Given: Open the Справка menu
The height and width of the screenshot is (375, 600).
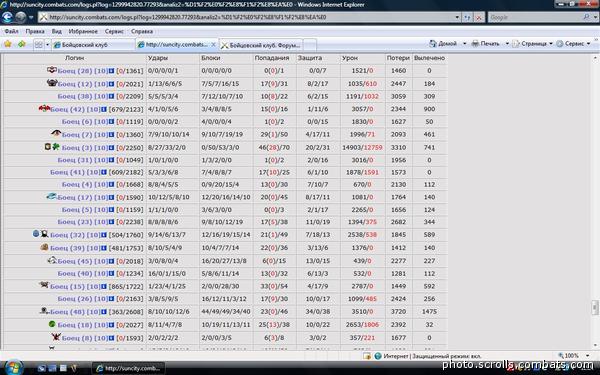Looking at the screenshot, I should (x=142, y=31).
